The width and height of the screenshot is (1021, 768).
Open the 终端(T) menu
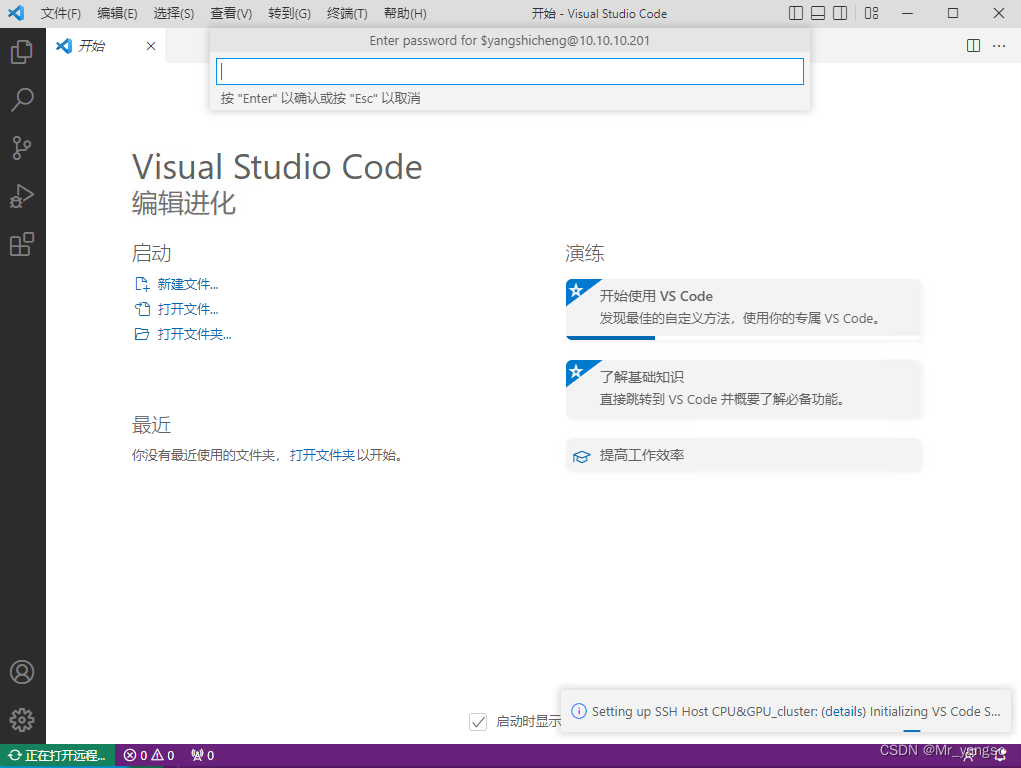pos(347,13)
